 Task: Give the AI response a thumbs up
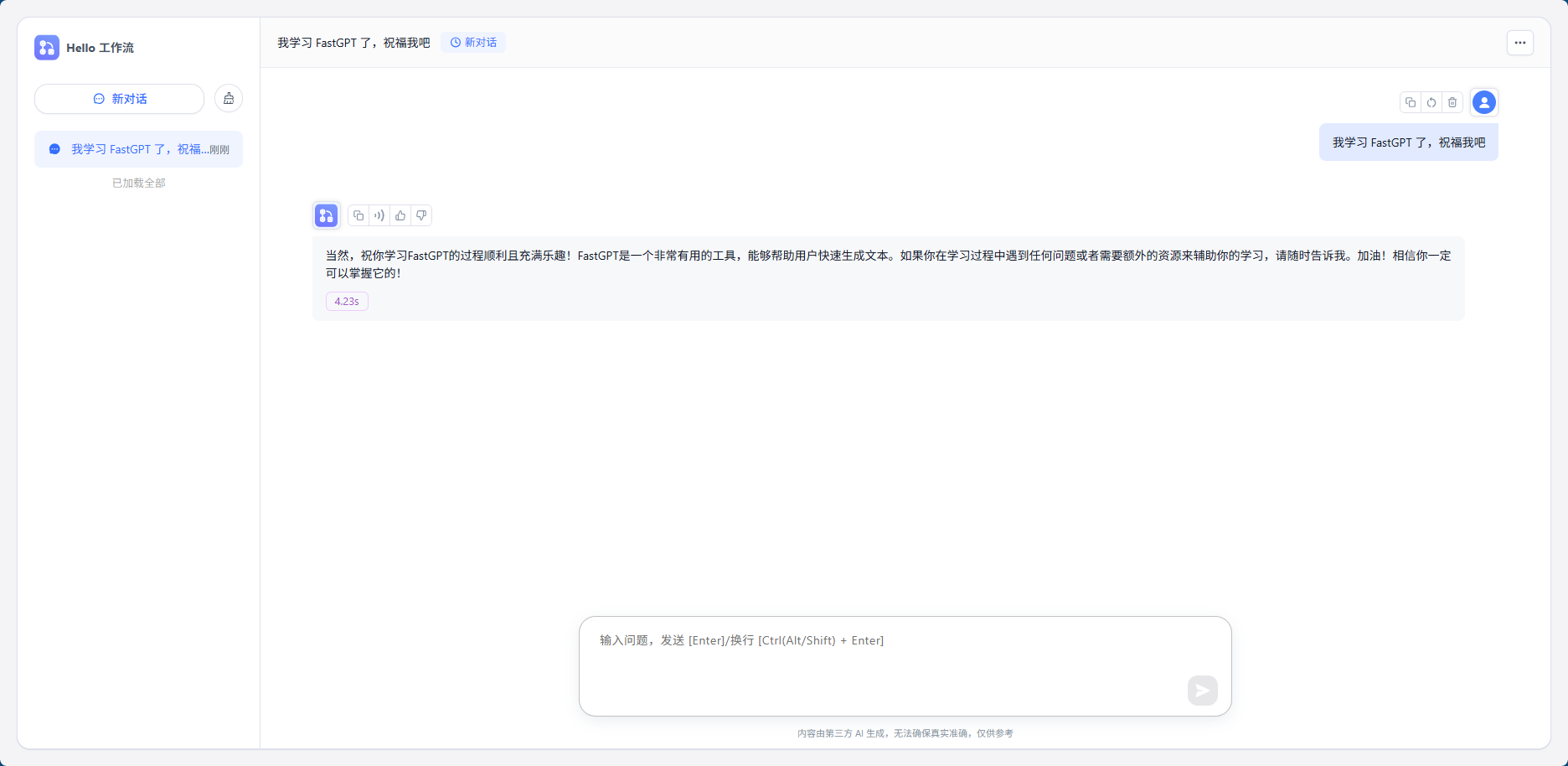400,215
